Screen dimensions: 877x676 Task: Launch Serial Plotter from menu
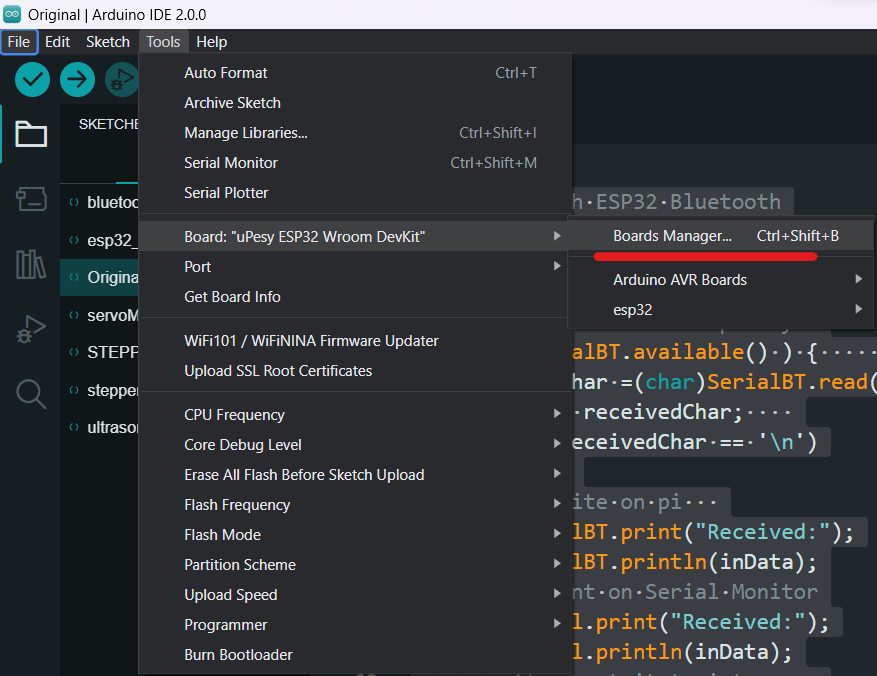[x=355, y=193]
